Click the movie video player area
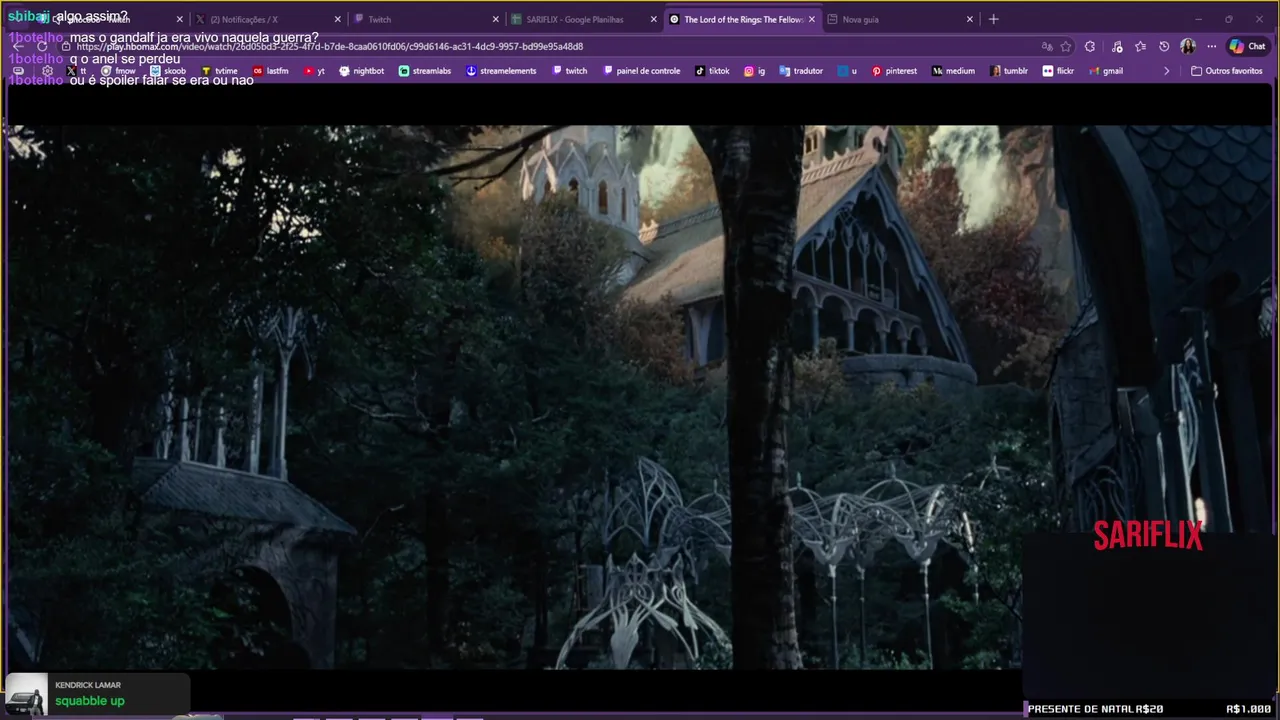The image size is (1280, 720). point(640,397)
